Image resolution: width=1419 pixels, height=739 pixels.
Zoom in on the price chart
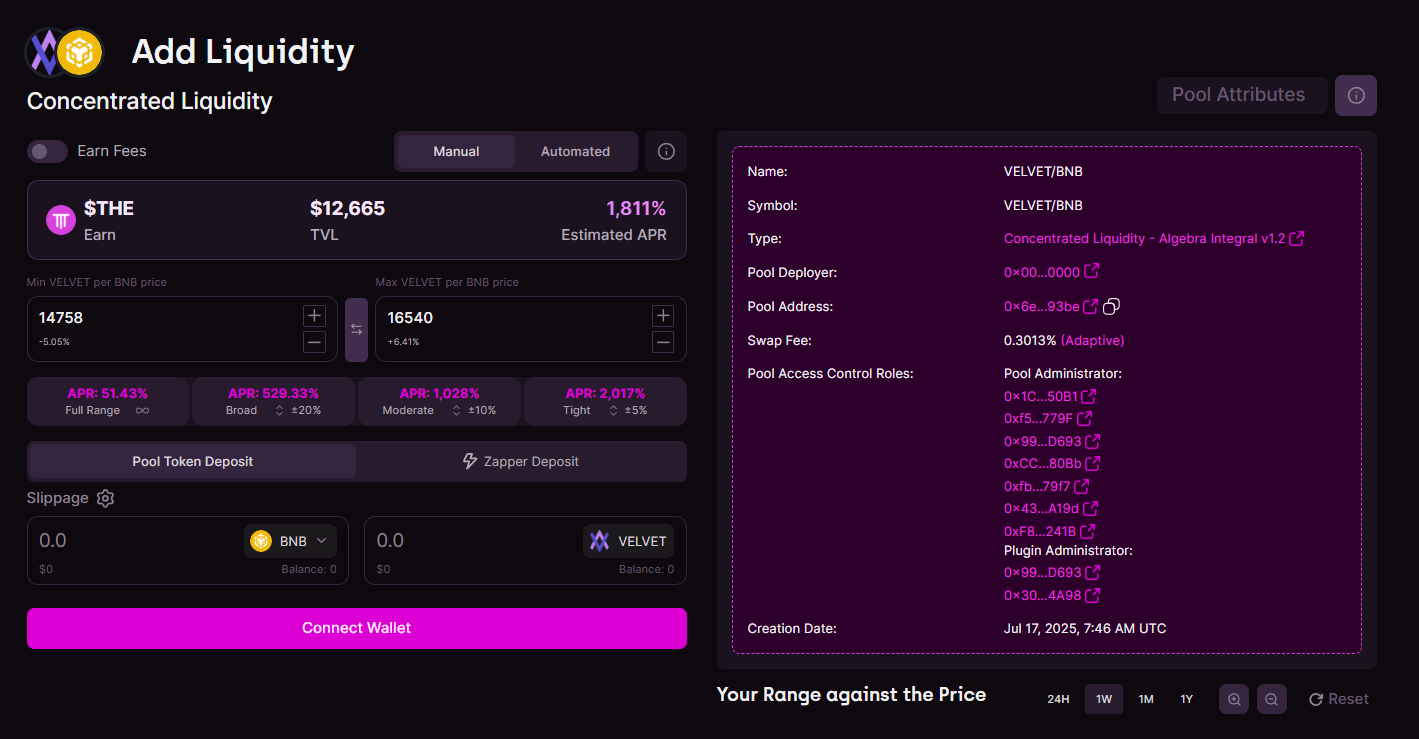tap(1234, 699)
